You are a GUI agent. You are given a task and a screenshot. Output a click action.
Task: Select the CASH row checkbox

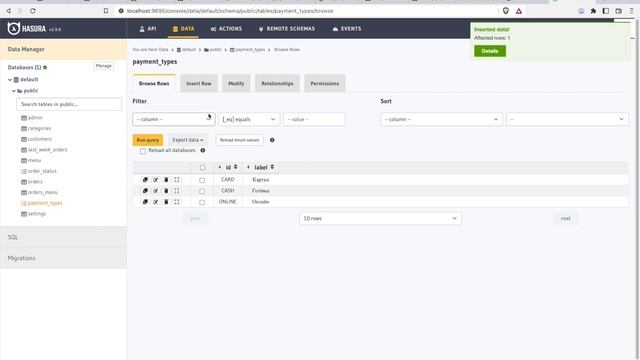click(x=202, y=191)
